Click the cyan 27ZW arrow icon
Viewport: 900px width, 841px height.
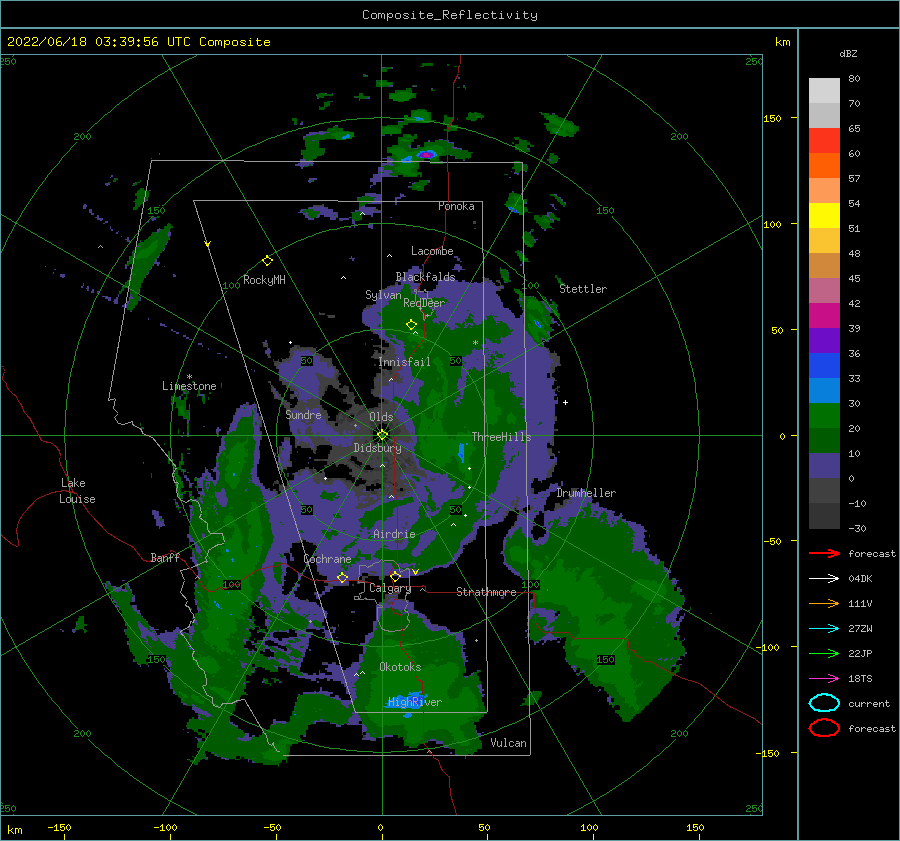click(x=824, y=629)
